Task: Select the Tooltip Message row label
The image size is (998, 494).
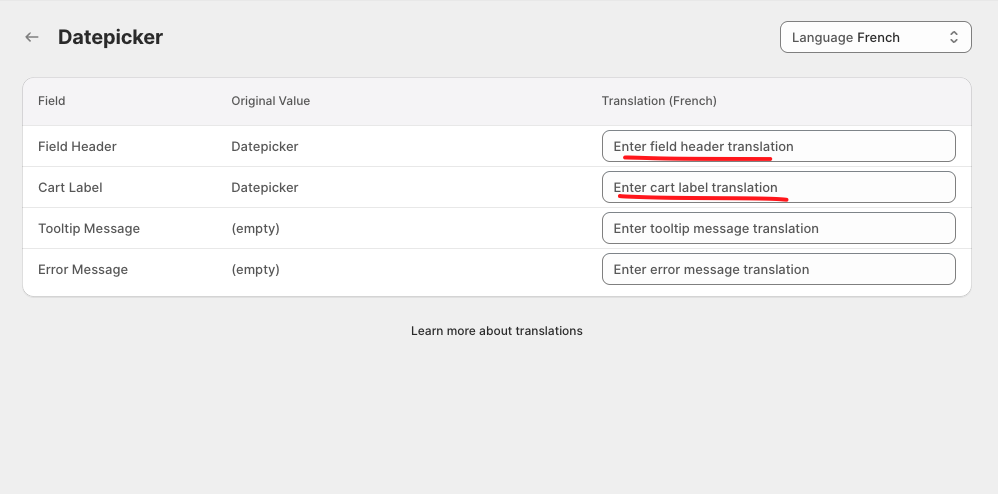Action: [89, 228]
